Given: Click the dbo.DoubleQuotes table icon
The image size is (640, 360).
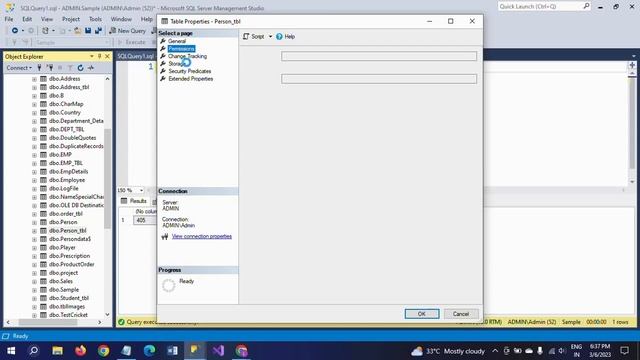Looking at the screenshot, I should (x=43, y=138).
